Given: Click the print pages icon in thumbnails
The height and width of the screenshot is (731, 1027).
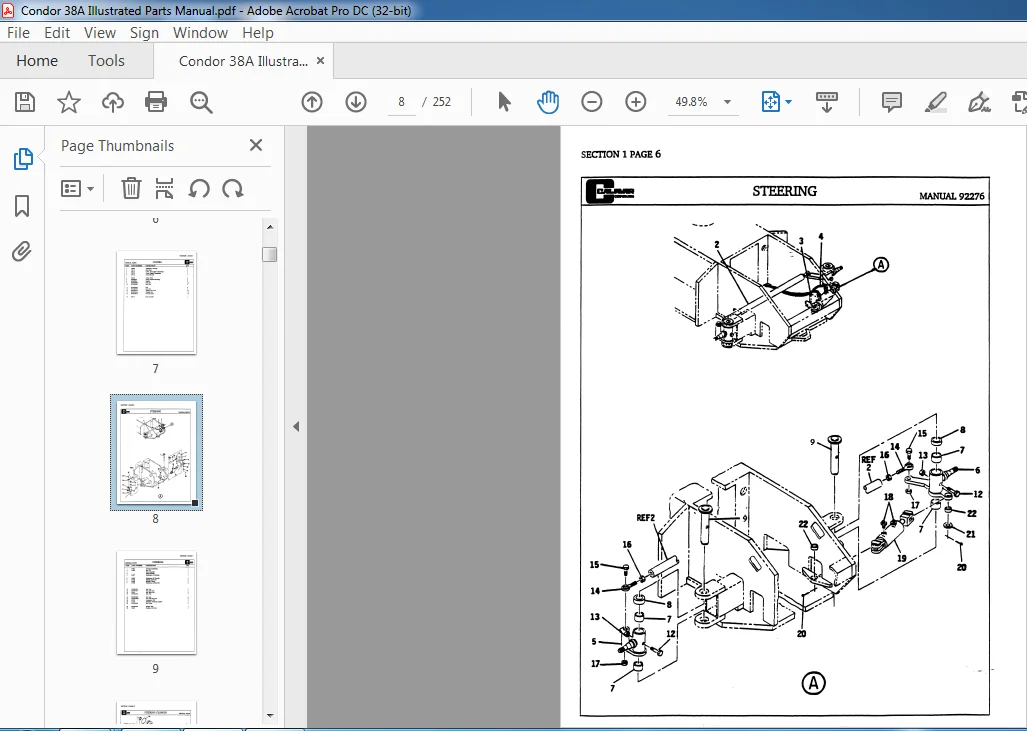Looking at the screenshot, I should (164, 189).
